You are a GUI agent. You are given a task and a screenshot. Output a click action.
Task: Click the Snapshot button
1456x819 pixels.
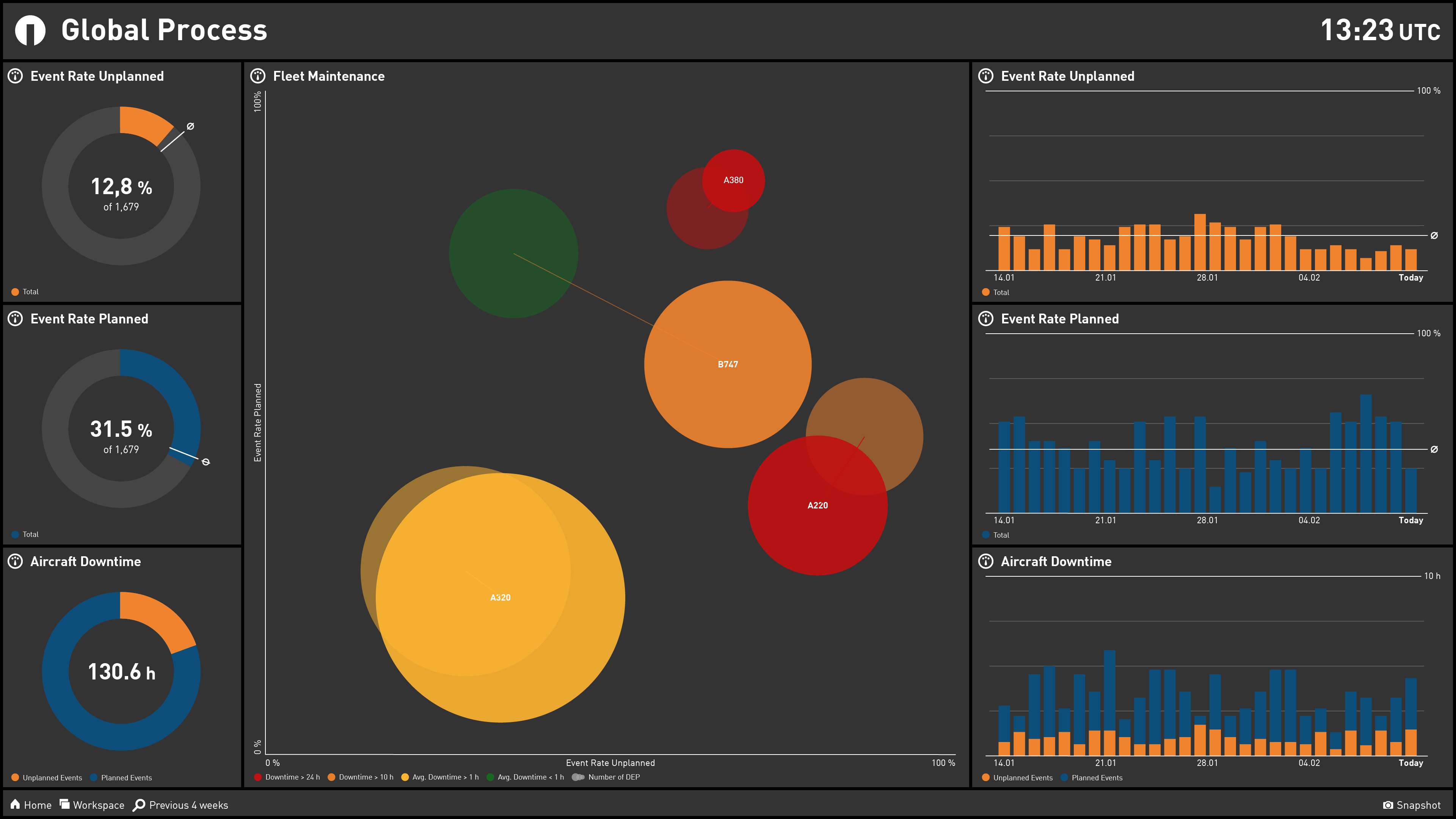(1411, 805)
